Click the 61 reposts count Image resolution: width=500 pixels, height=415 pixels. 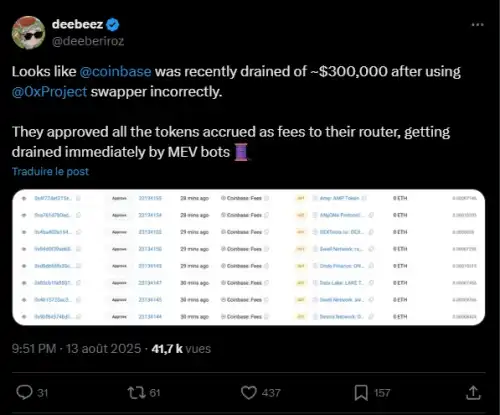pos(155,393)
